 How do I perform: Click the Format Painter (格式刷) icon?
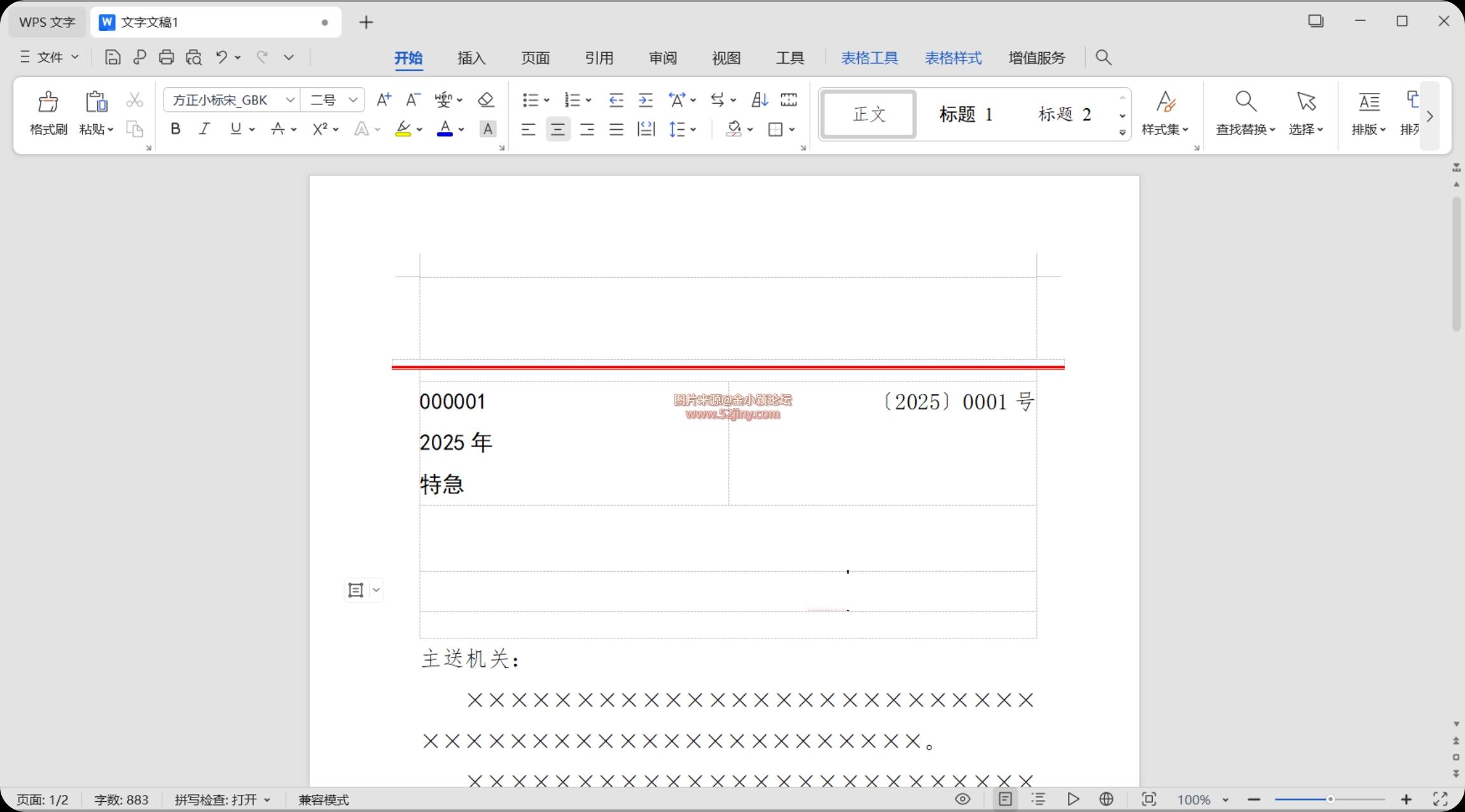point(48,102)
